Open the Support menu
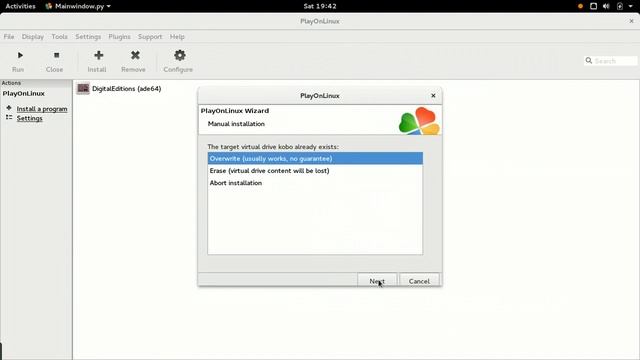This screenshot has height=360, width=640. coord(150,36)
